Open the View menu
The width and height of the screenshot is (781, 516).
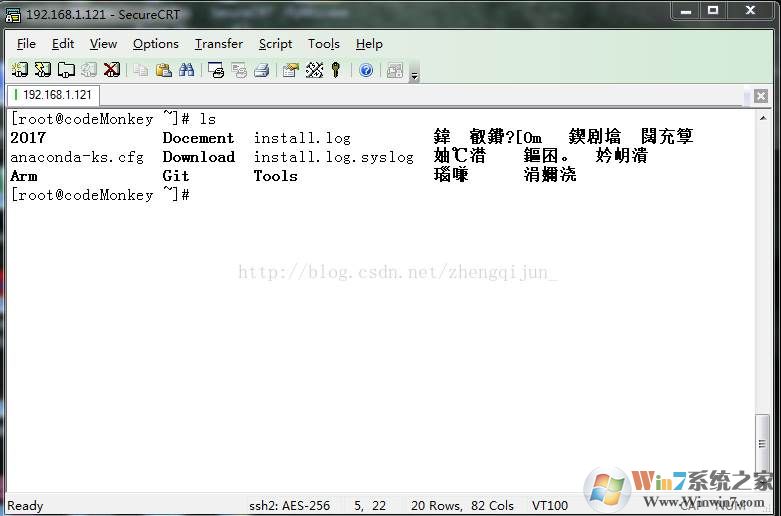tap(103, 44)
